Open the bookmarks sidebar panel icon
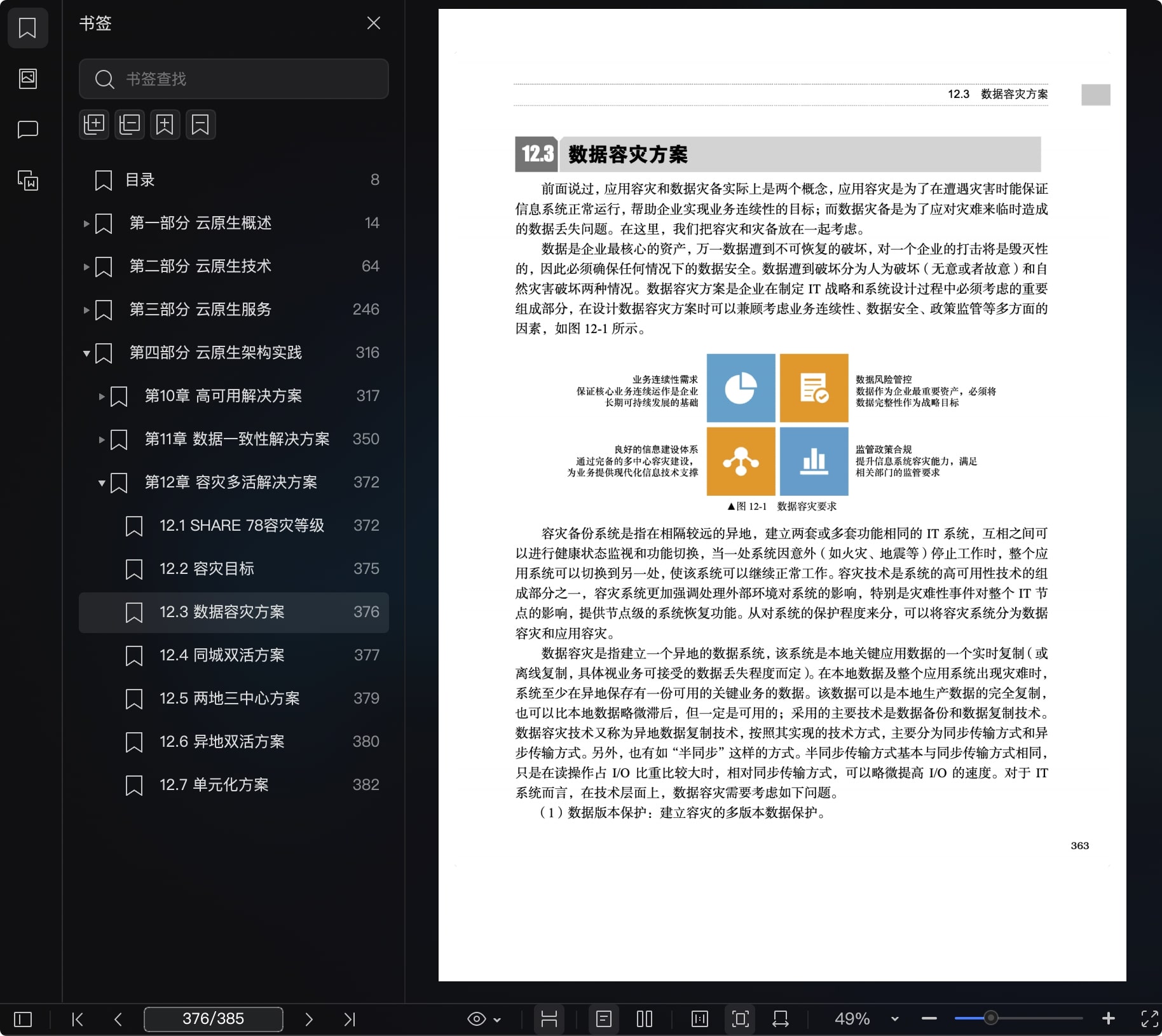Viewport: 1162px width, 1036px height. pos(27,28)
